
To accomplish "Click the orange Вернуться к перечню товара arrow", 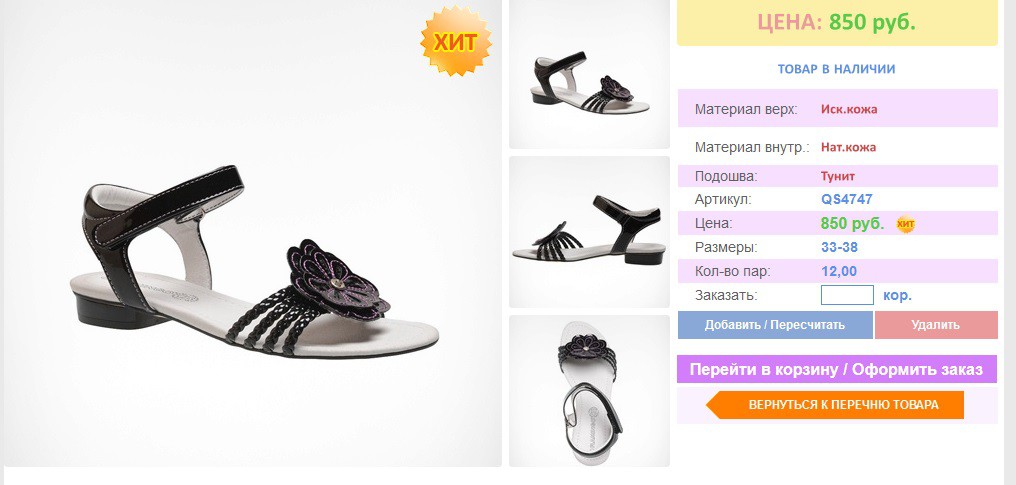I will 835,405.
